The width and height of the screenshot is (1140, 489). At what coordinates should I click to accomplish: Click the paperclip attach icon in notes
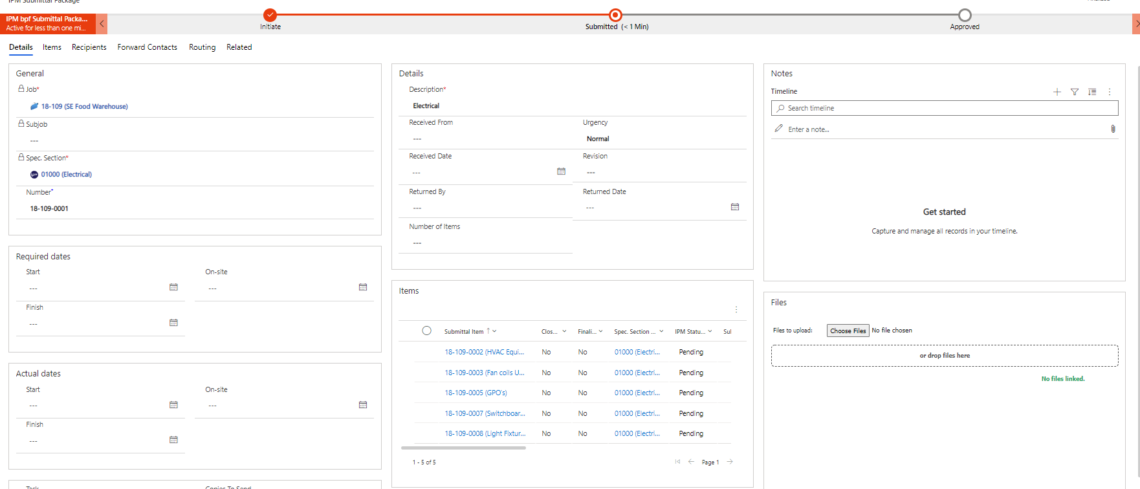coord(1112,129)
